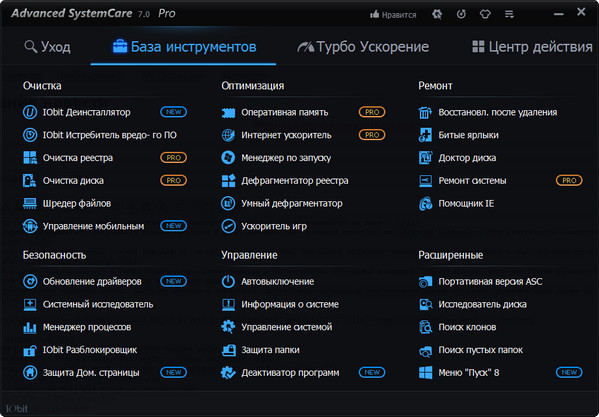Open the skin shirt icon in title bar
The image size is (599, 417).
click(x=485, y=15)
